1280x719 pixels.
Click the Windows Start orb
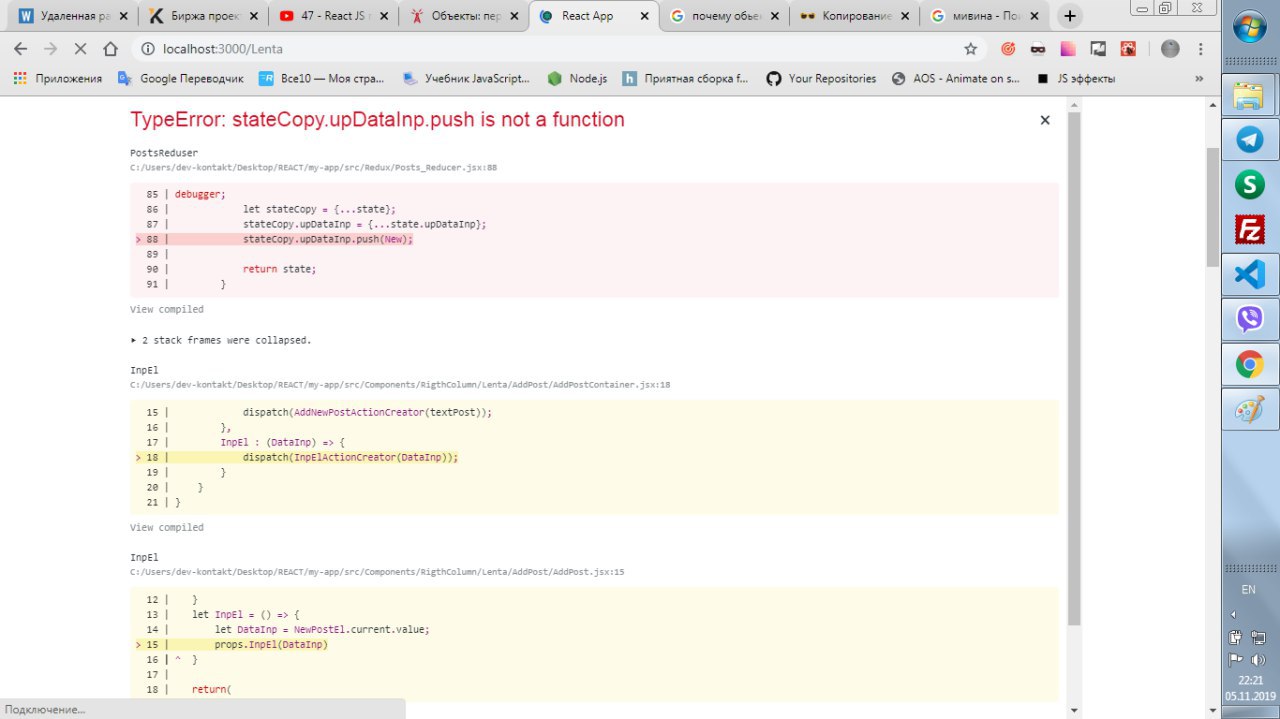point(1249,28)
